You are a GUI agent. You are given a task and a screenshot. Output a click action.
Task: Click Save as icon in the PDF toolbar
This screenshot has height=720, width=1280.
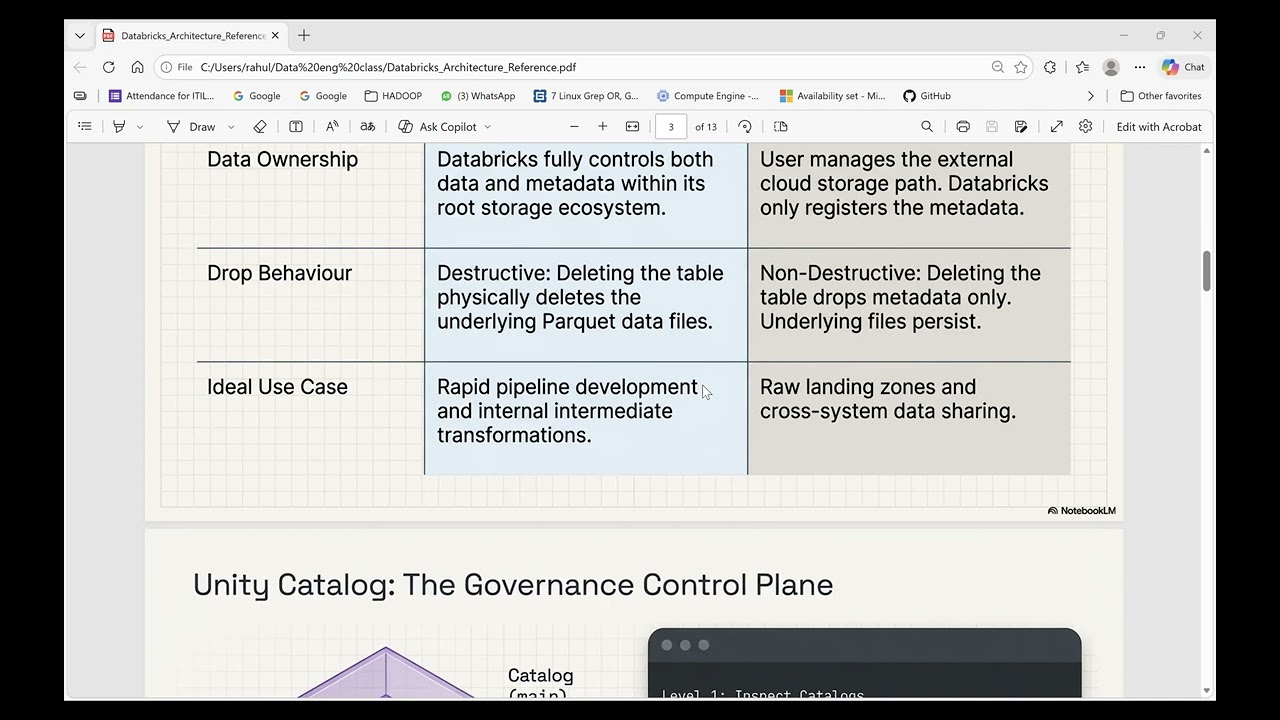coord(1021,127)
